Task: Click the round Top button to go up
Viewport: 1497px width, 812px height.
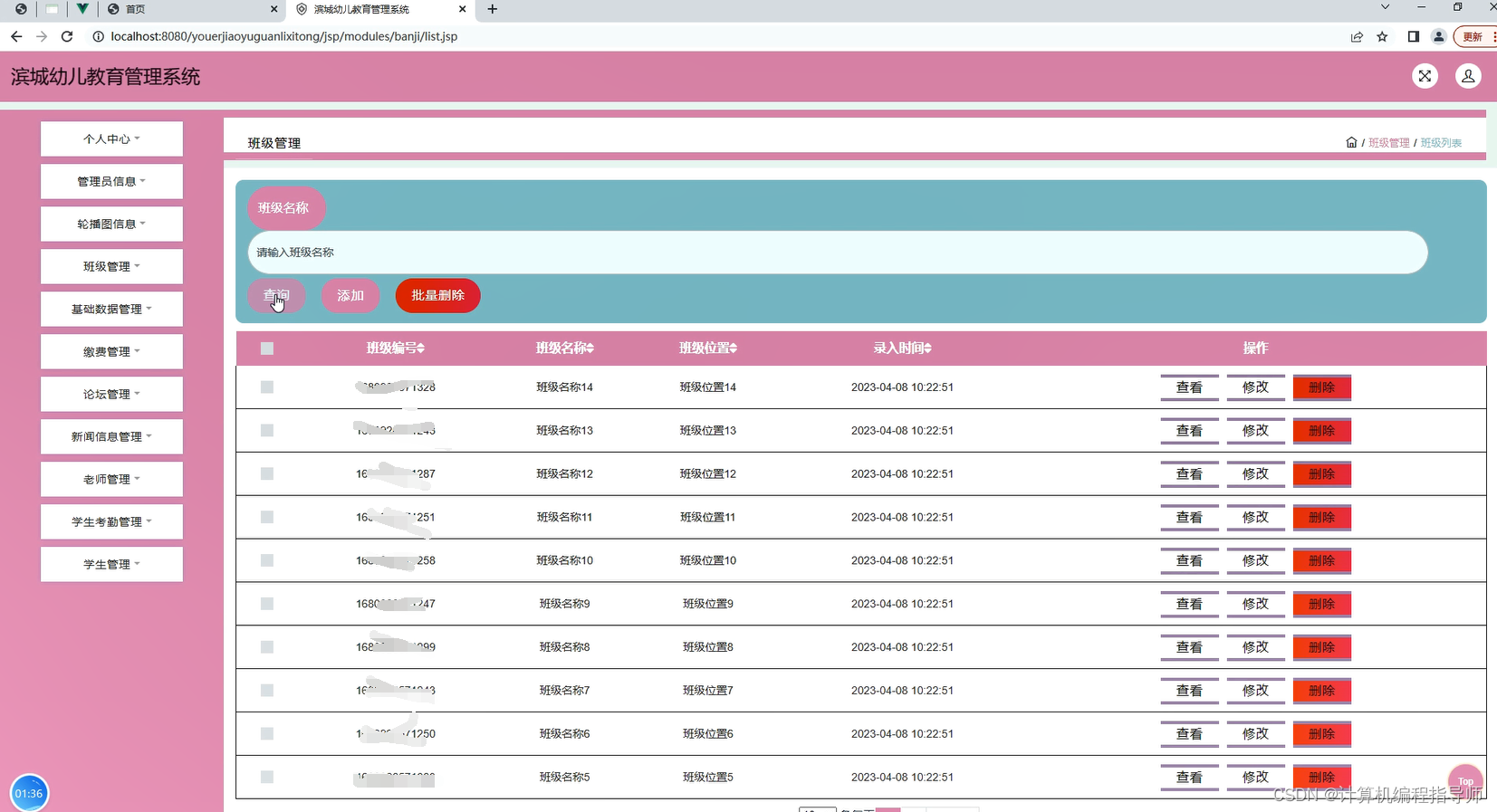Action: pos(1465,780)
